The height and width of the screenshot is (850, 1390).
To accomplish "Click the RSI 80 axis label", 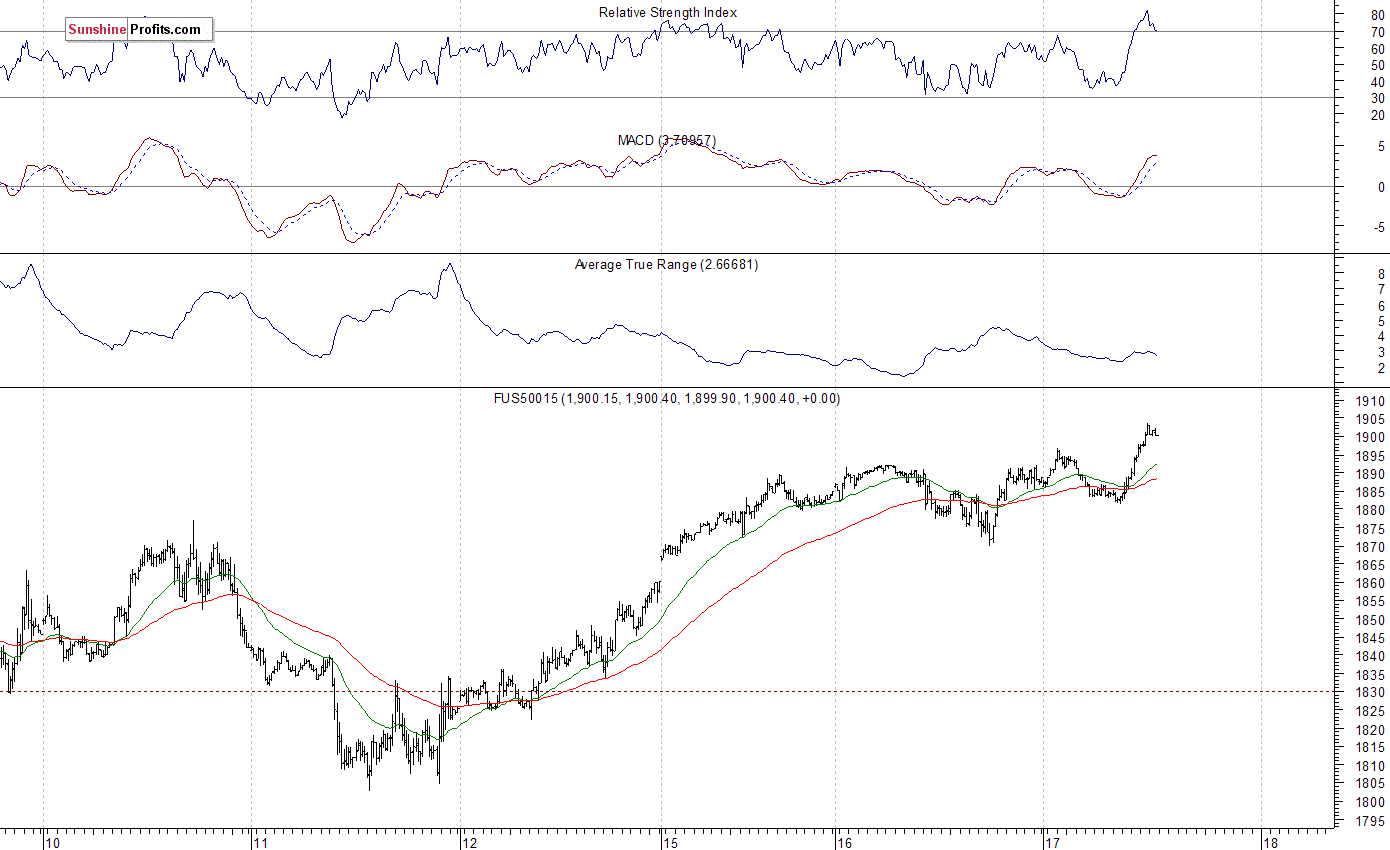I will (x=1378, y=14).
